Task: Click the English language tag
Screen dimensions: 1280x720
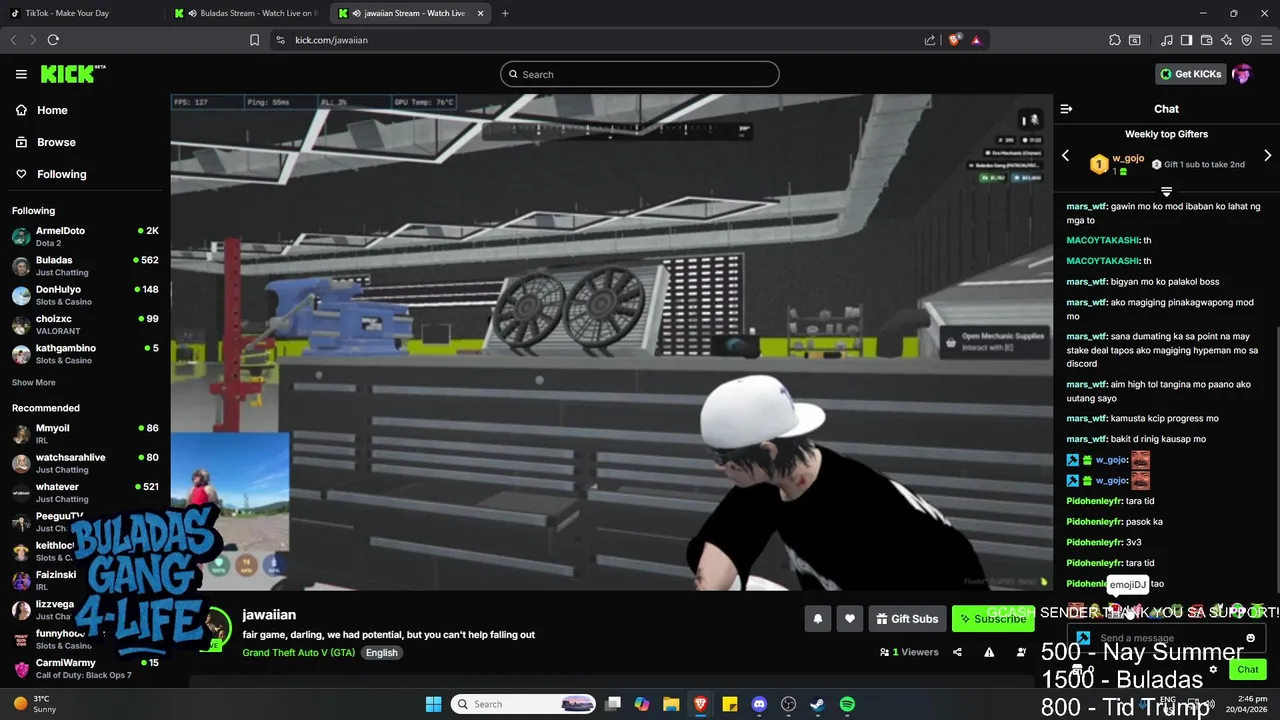Action: [381, 652]
